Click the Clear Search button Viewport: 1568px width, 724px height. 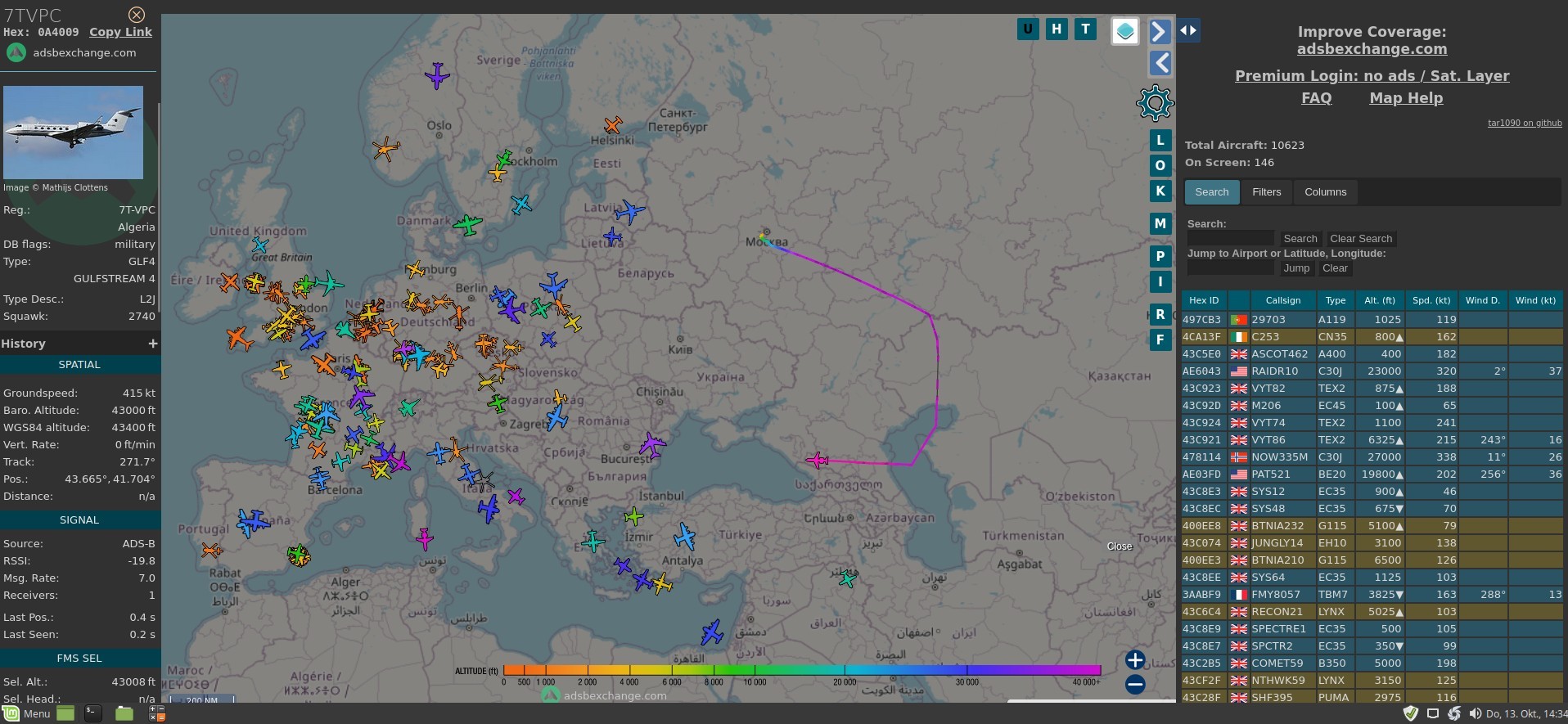(1360, 239)
